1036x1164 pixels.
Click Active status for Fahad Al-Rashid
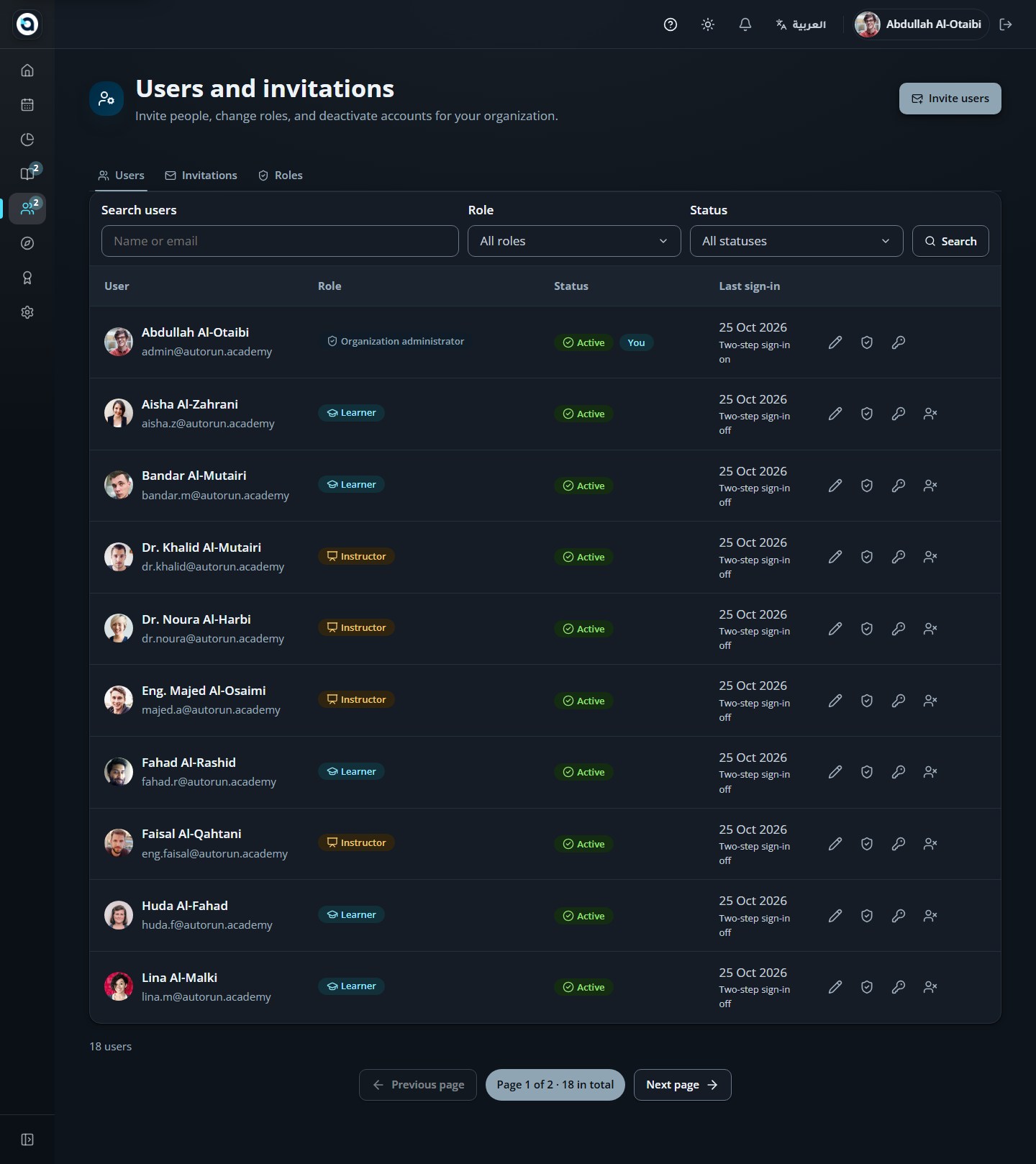click(x=583, y=772)
